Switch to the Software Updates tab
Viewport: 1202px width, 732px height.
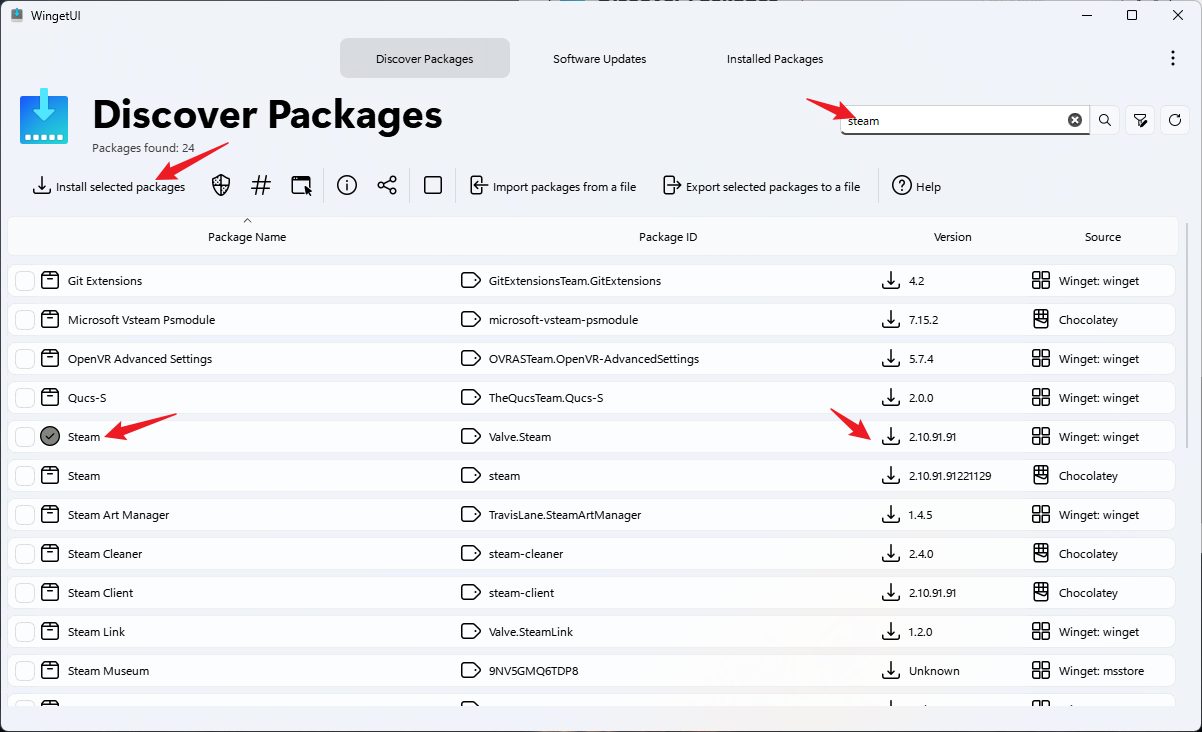599,59
